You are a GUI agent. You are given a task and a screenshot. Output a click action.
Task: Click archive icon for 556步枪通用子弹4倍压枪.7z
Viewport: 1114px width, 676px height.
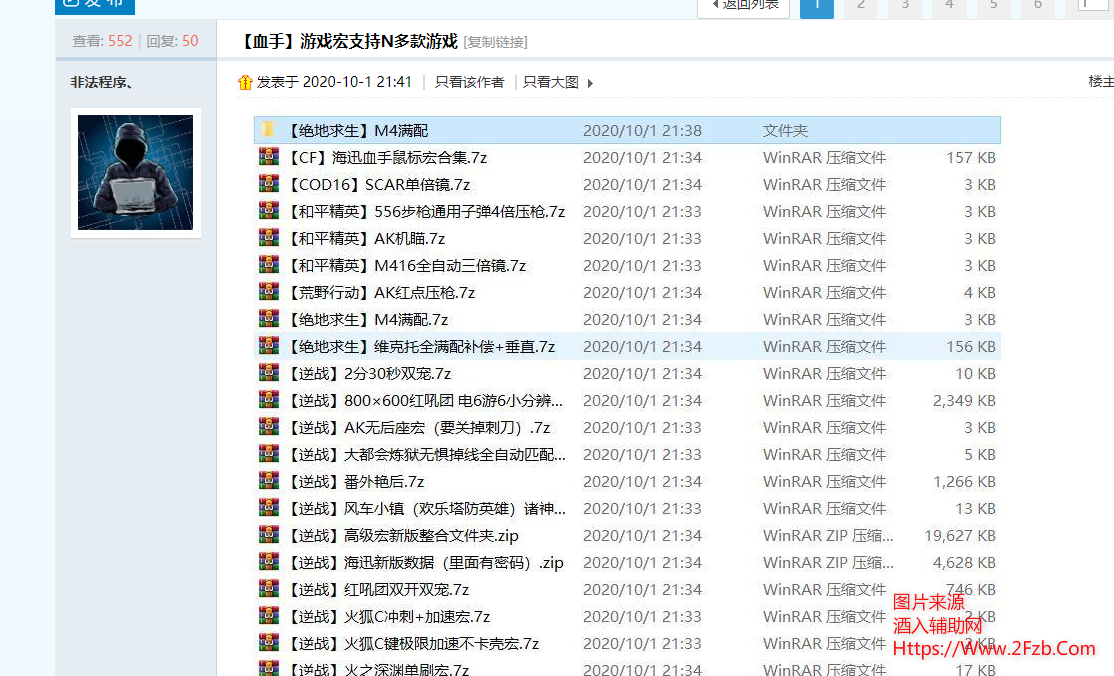coord(269,210)
